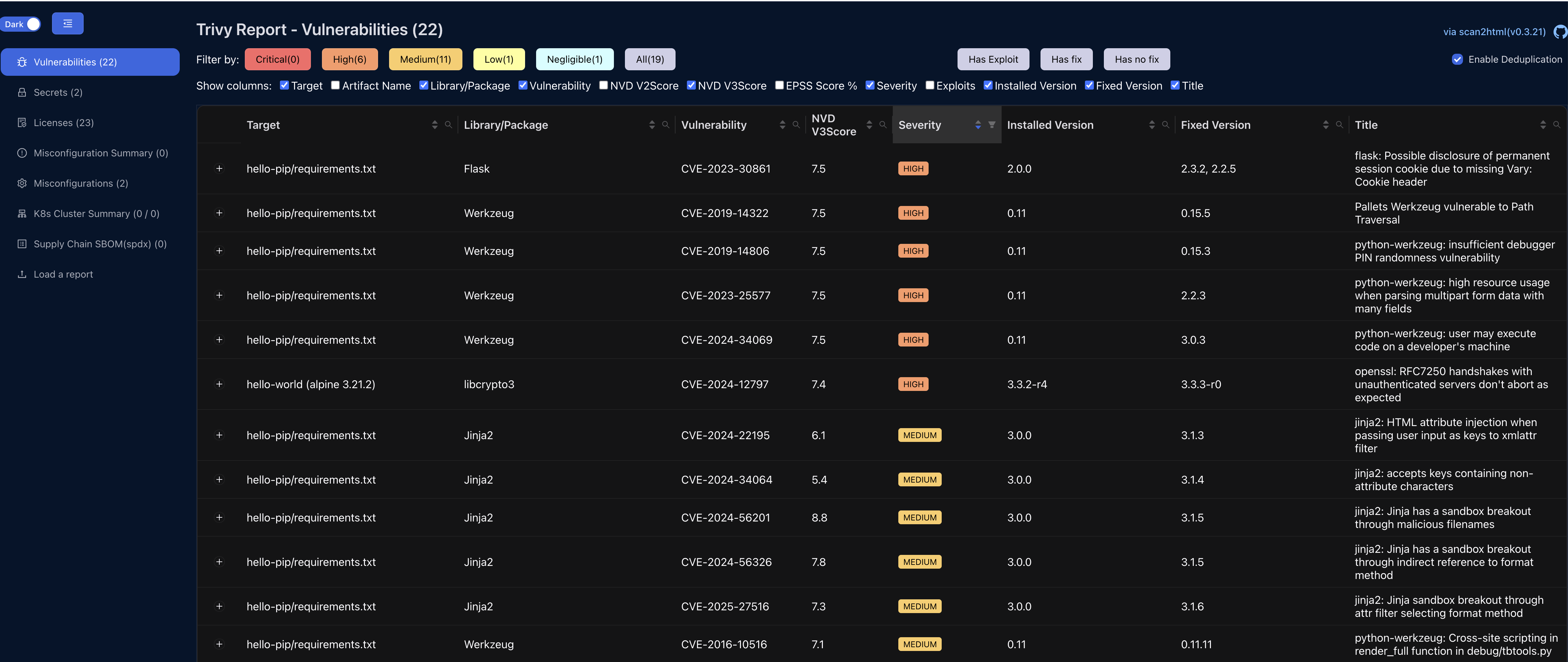Open the Licenses (23) section
The width and height of the screenshot is (1568, 662).
[x=90, y=123]
